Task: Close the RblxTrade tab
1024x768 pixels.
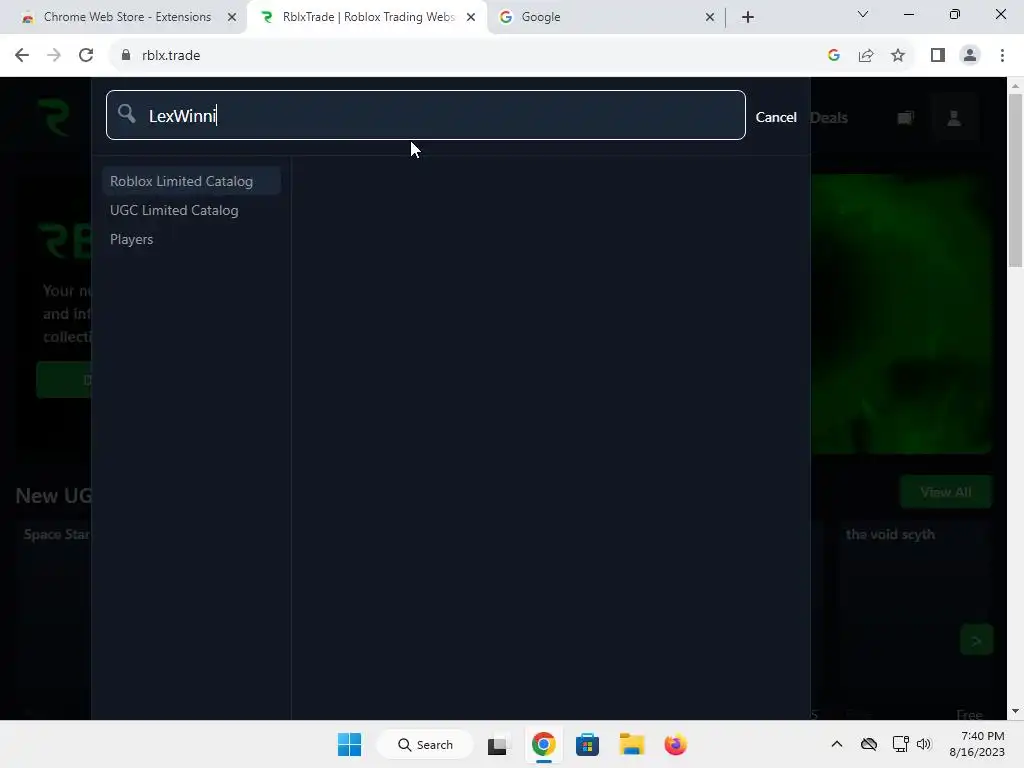Action: (x=471, y=17)
